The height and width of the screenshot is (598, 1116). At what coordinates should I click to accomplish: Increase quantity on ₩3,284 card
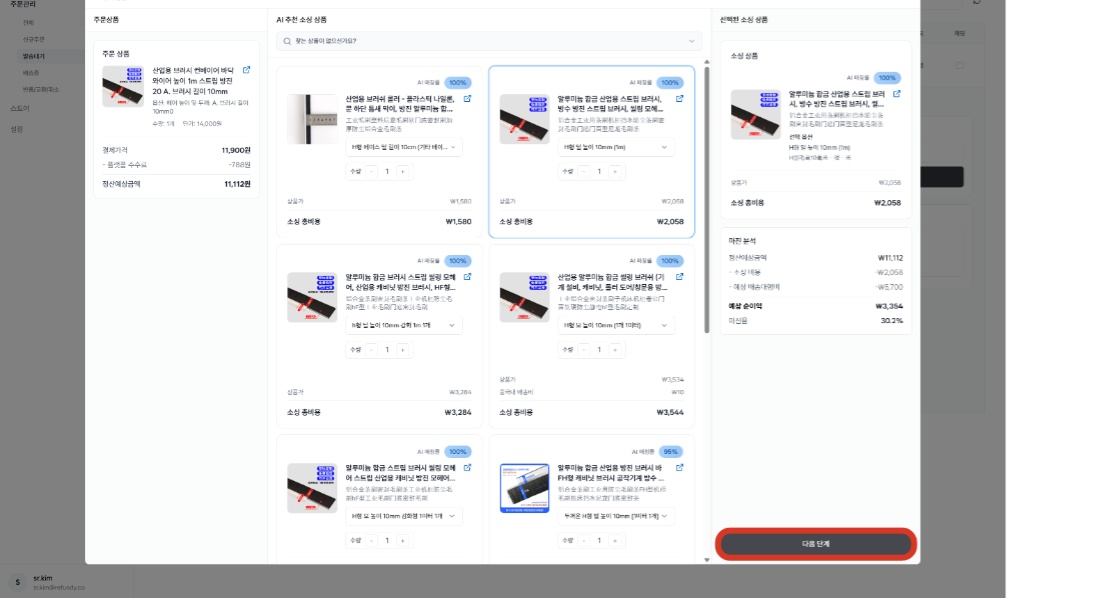(x=403, y=350)
